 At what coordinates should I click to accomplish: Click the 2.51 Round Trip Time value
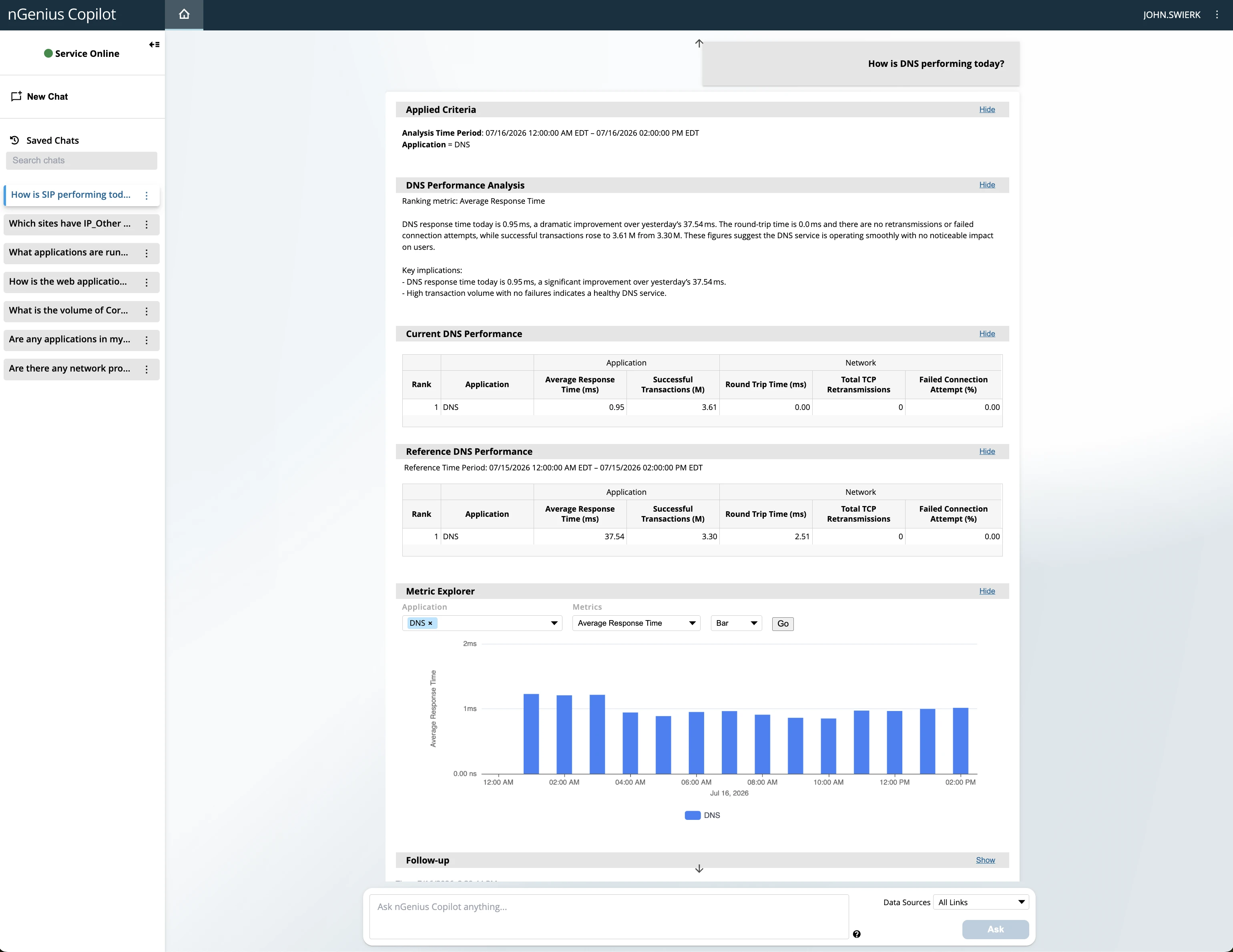coord(802,536)
